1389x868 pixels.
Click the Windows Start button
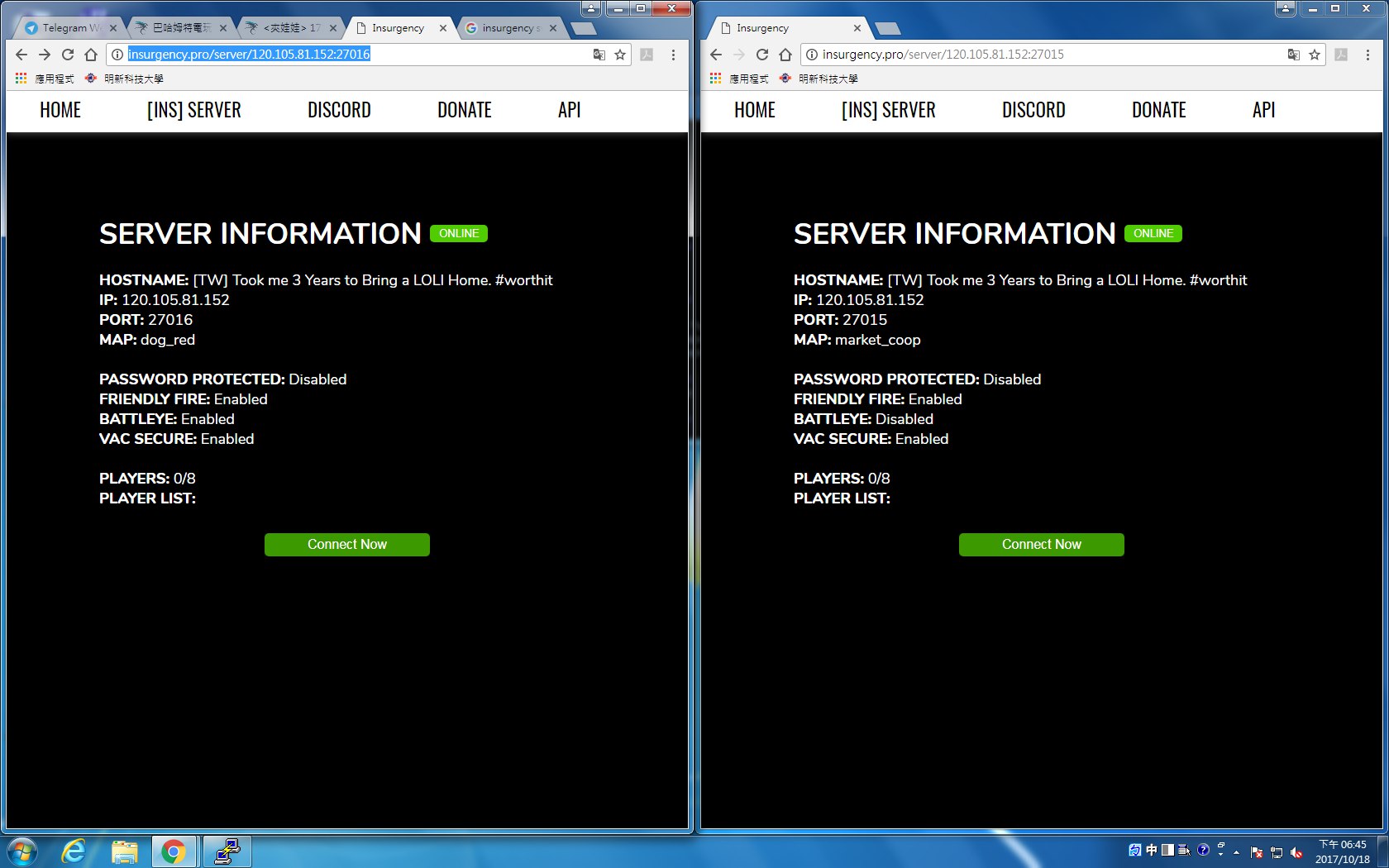tap(22, 851)
